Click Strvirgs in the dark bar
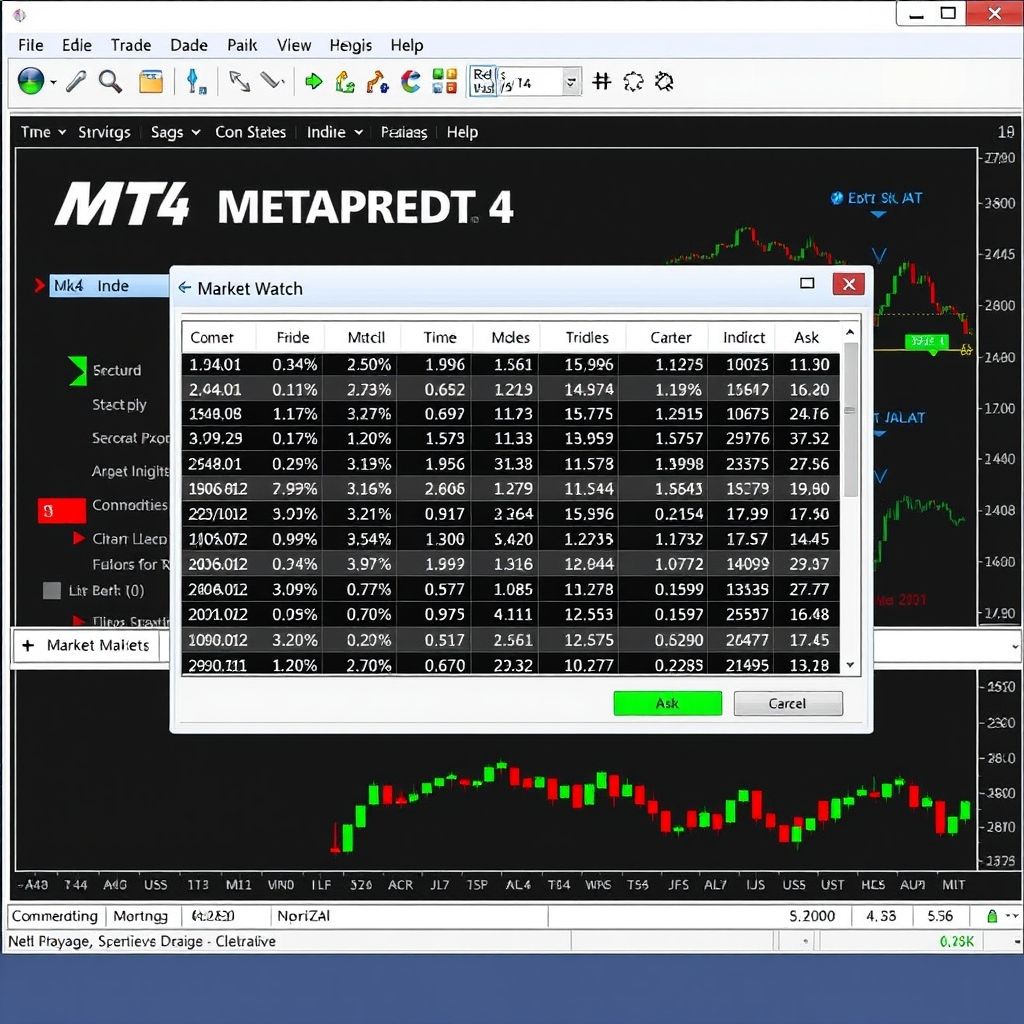The width and height of the screenshot is (1024, 1024). (x=104, y=132)
